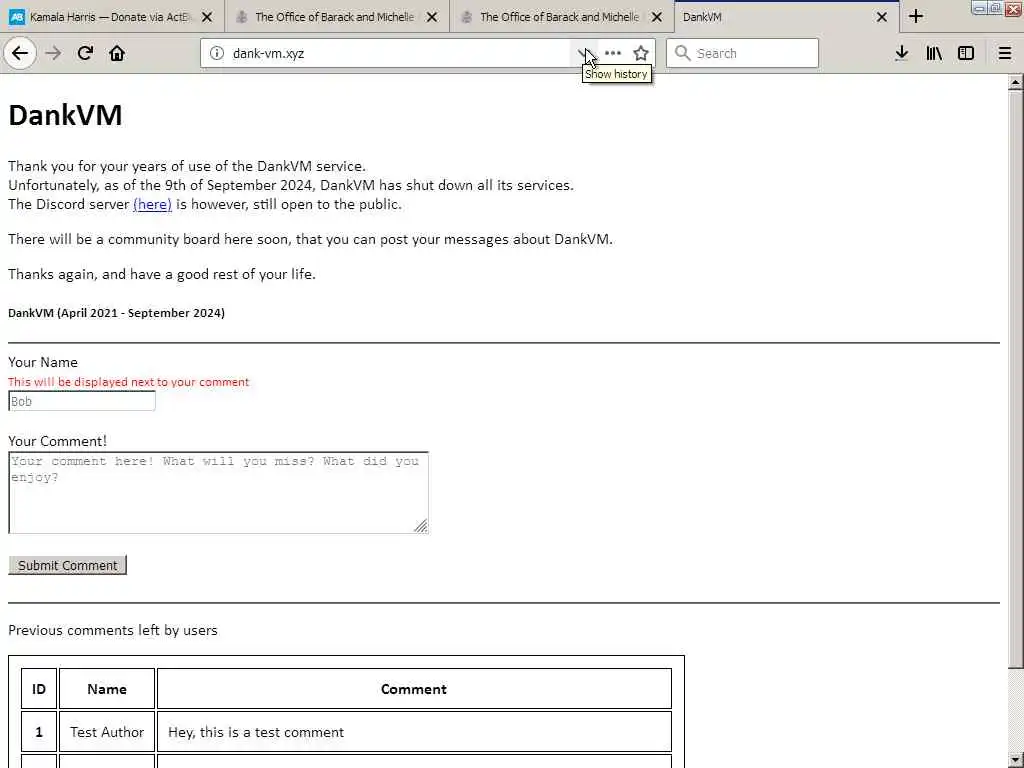
Task: Click the ID cell with value 1
Action: point(39,732)
